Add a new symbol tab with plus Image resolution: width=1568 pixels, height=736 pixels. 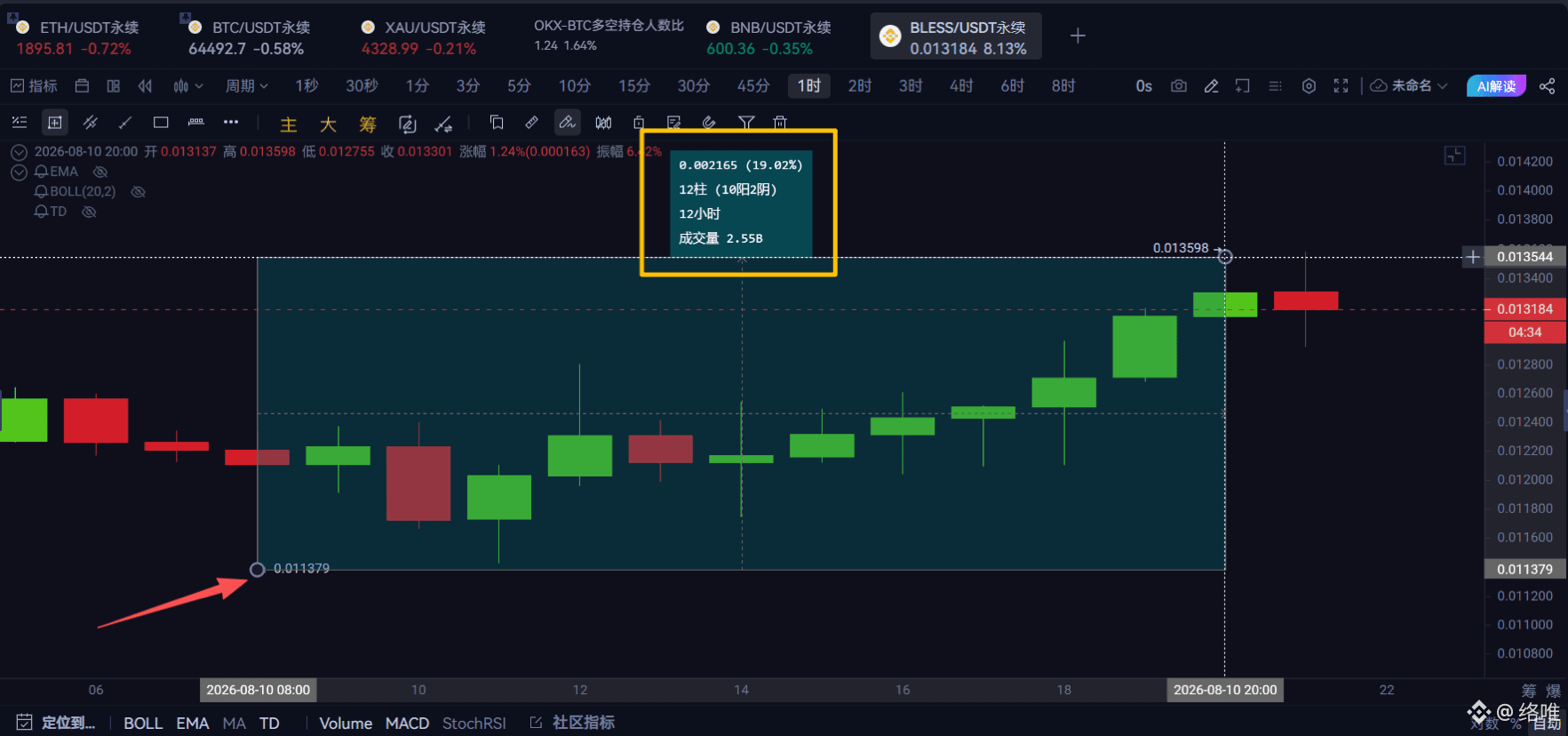pos(1078,36)
